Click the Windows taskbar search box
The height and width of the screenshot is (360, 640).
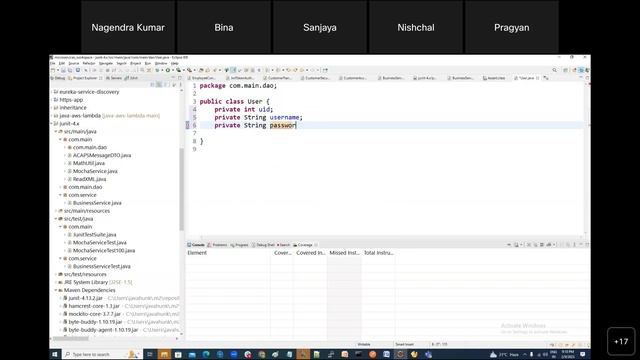tap(101, 354)
